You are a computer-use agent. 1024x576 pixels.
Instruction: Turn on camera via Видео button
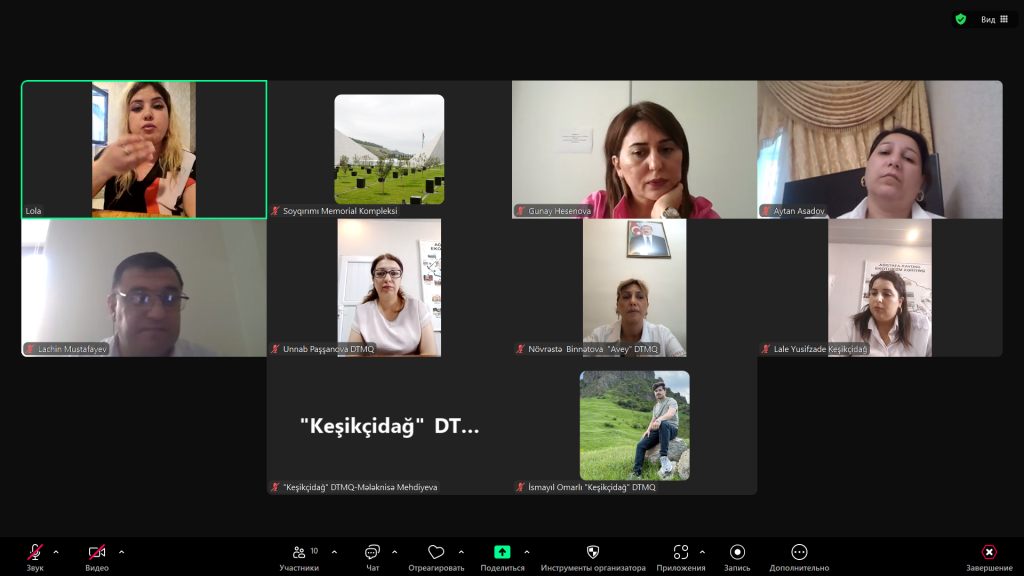click(97, 557)
